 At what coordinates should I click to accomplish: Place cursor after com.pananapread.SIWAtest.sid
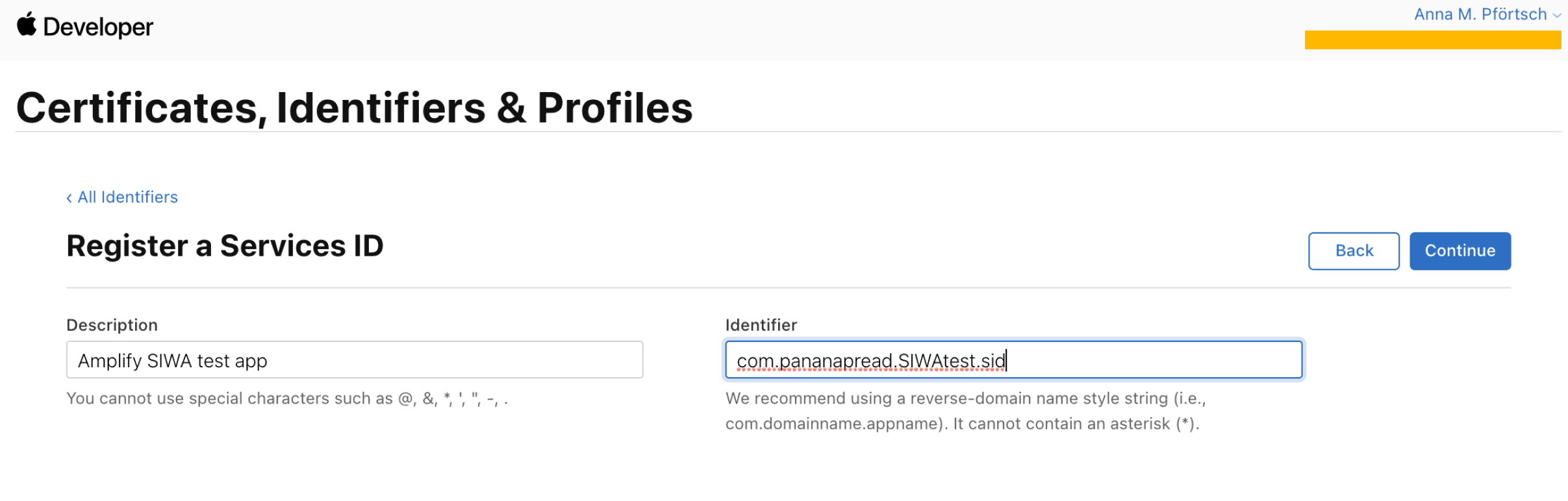tap(1006, 360)
